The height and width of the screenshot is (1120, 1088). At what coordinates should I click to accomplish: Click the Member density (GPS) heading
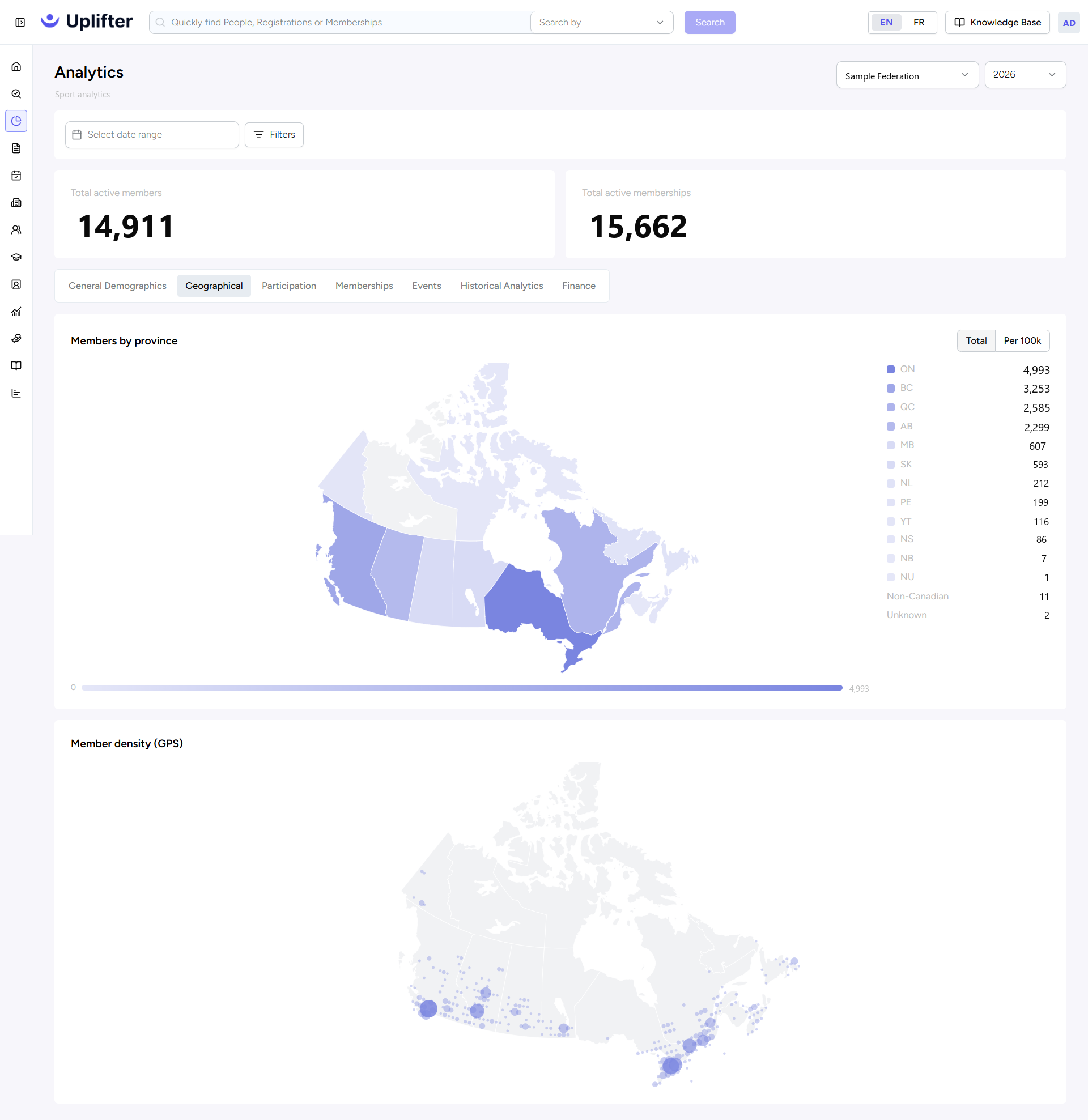127,743
